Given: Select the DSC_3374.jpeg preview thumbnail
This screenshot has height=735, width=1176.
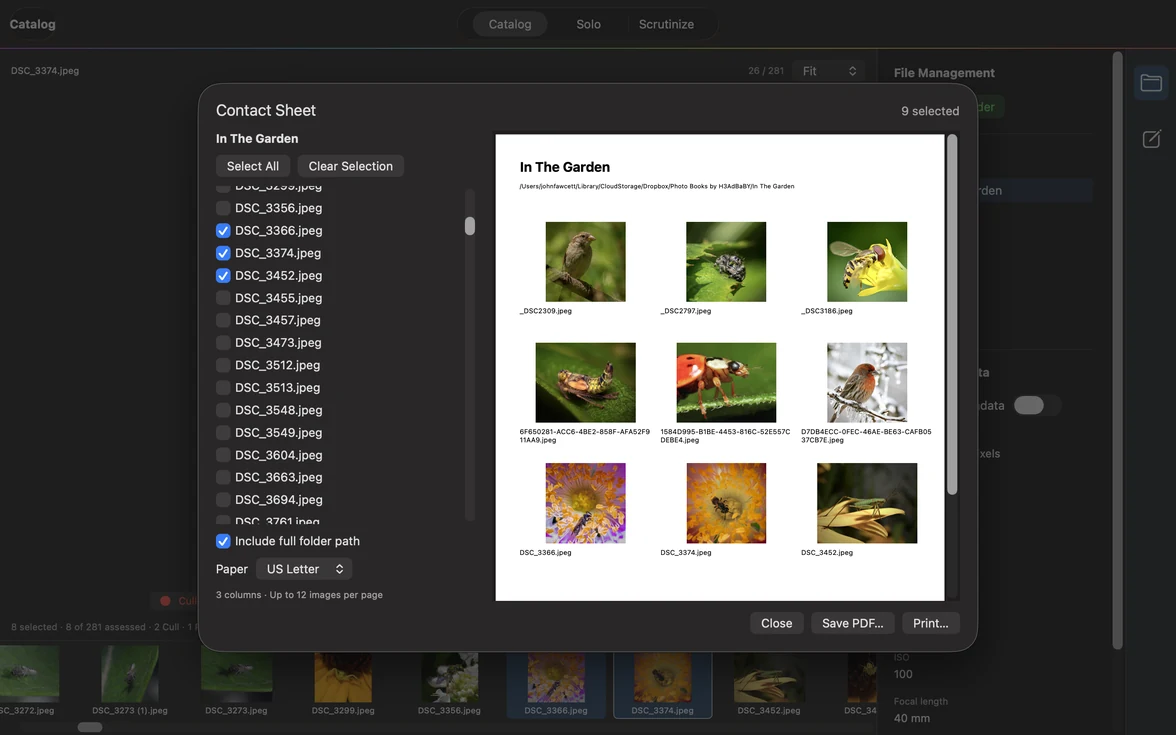Looking at the screenshot, I should (726, 503).
